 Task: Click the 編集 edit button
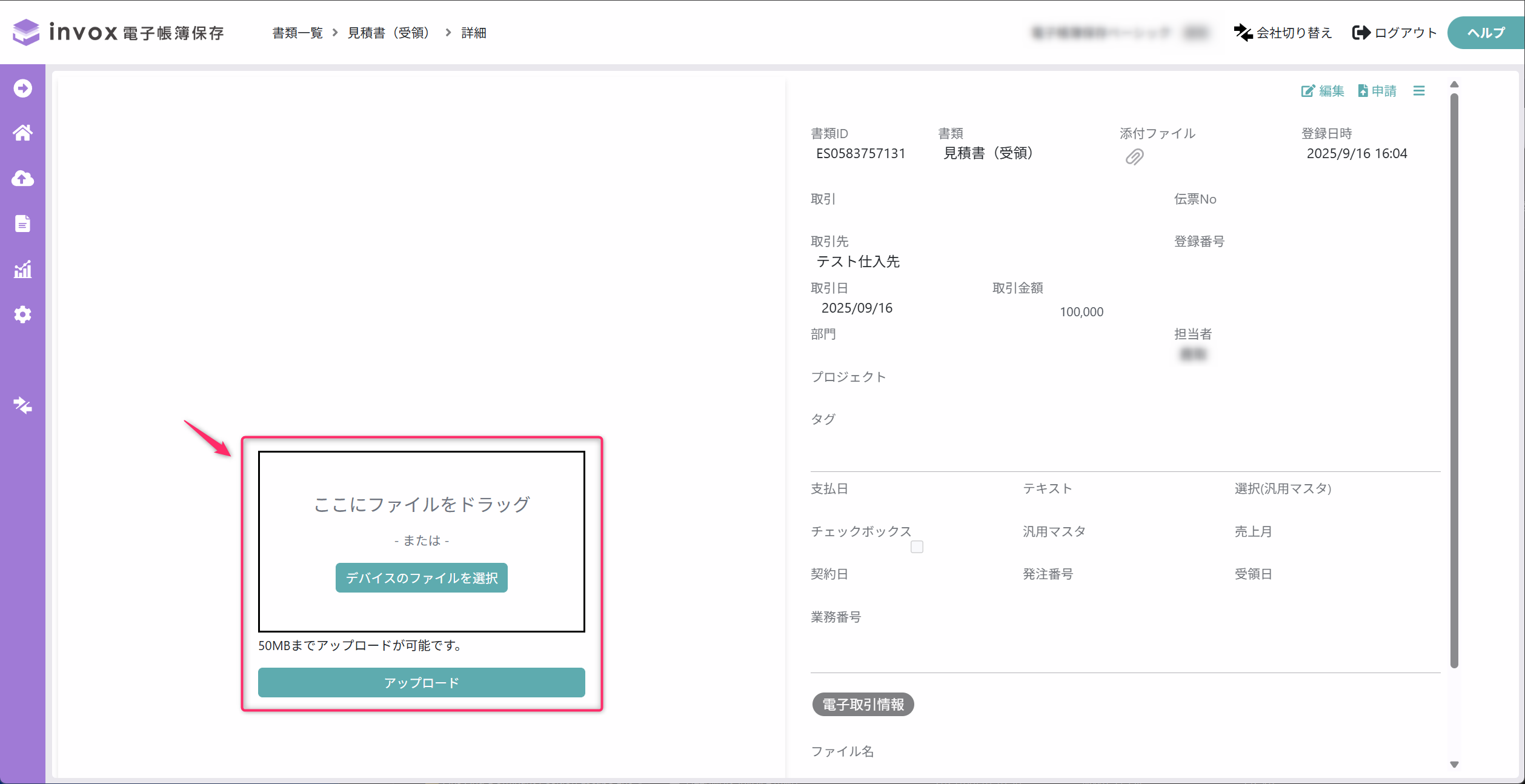(1323, 91)
